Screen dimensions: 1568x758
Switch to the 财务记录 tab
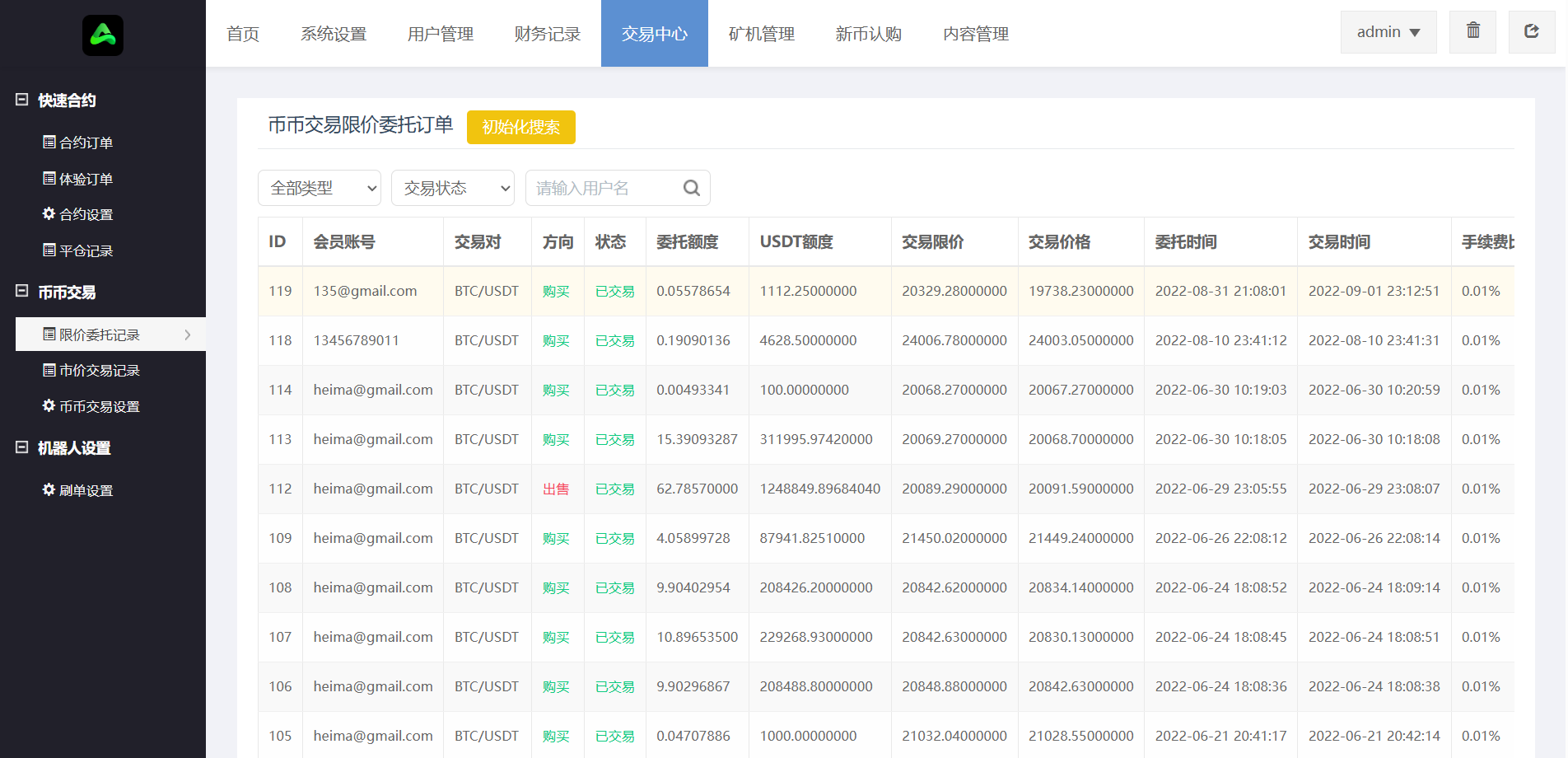point(548,34)
